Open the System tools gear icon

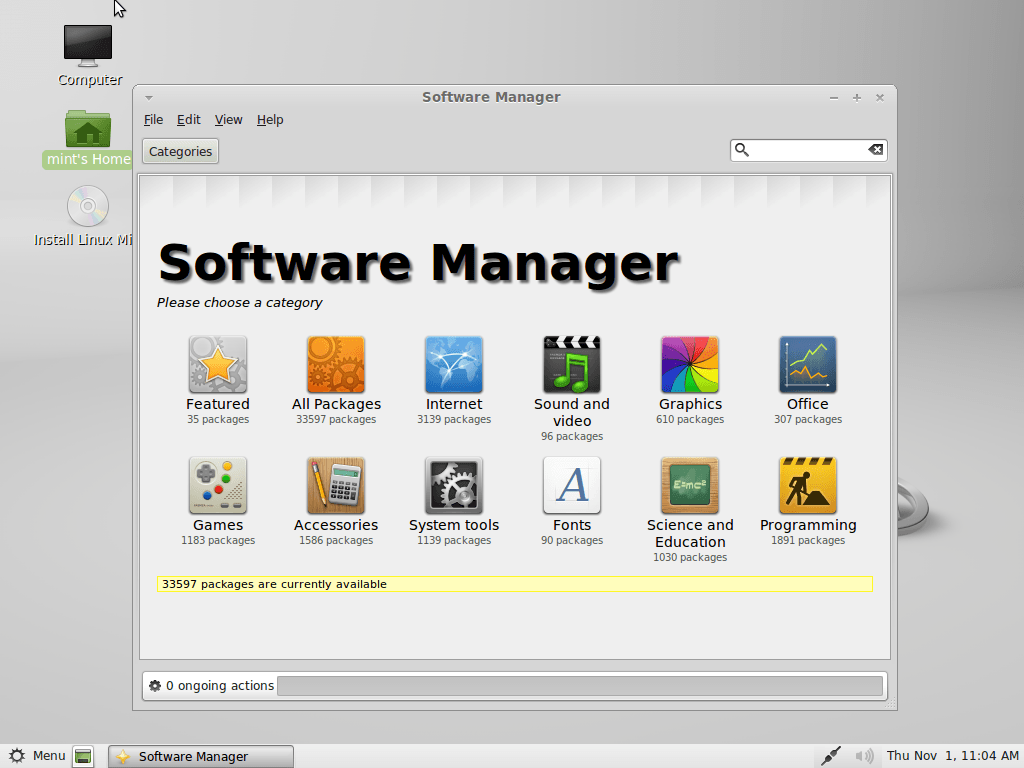point(454,485)
